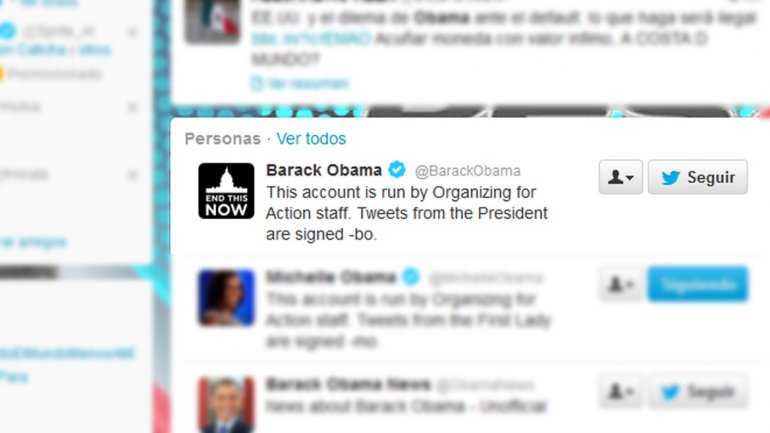Click the verified badge beside Barack Obama
Image resolution: width=770 pixels, height=433 pixels.
pyautogui.click(x=397, y=170)
